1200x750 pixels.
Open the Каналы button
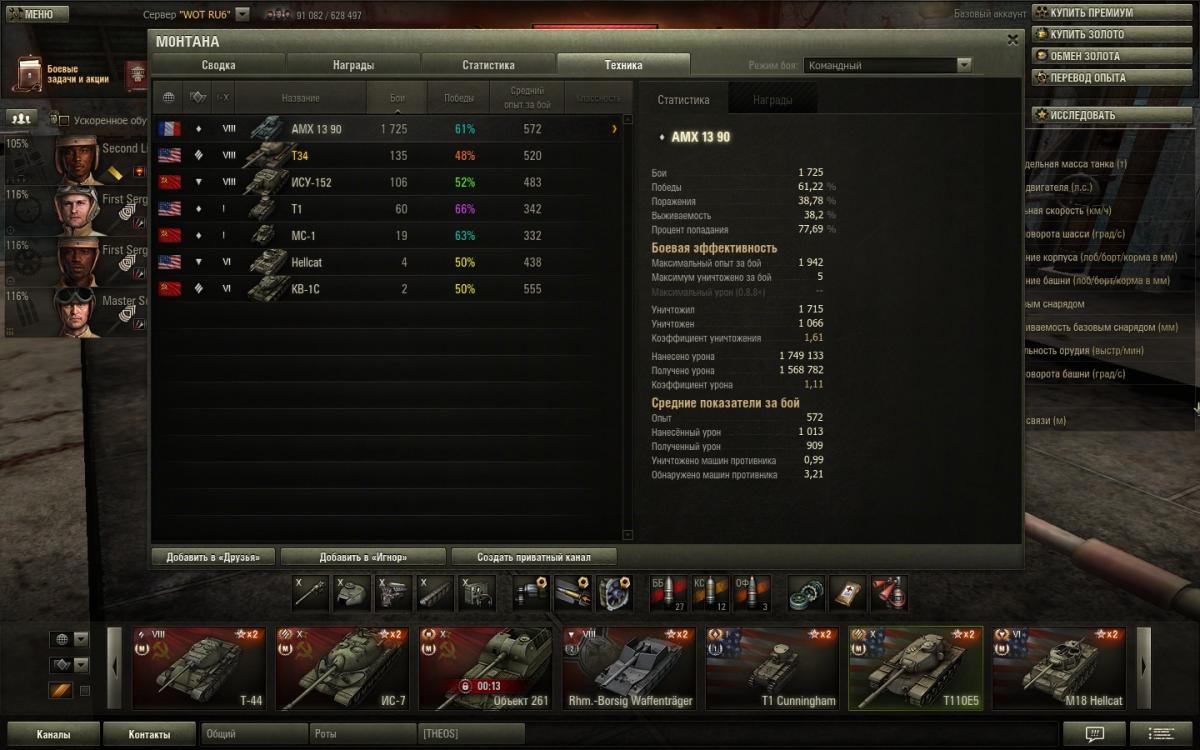53,734
